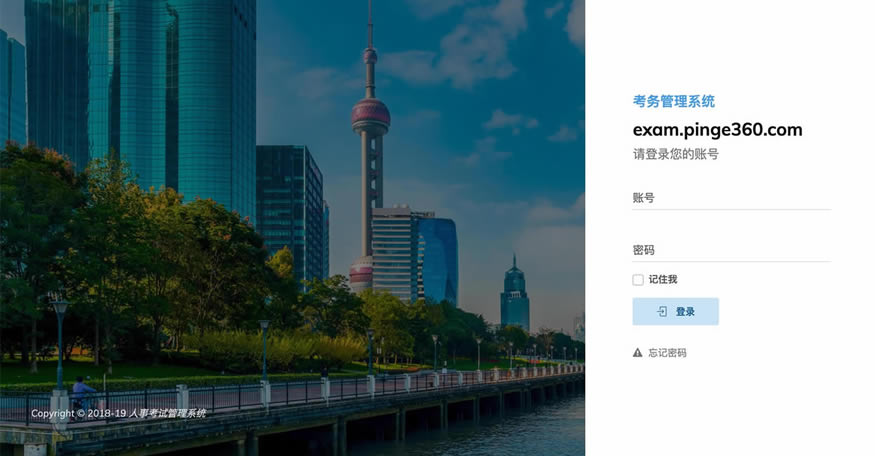
Task: Click the exam.pinge360.com site title
Action: (x=717, y=130)
